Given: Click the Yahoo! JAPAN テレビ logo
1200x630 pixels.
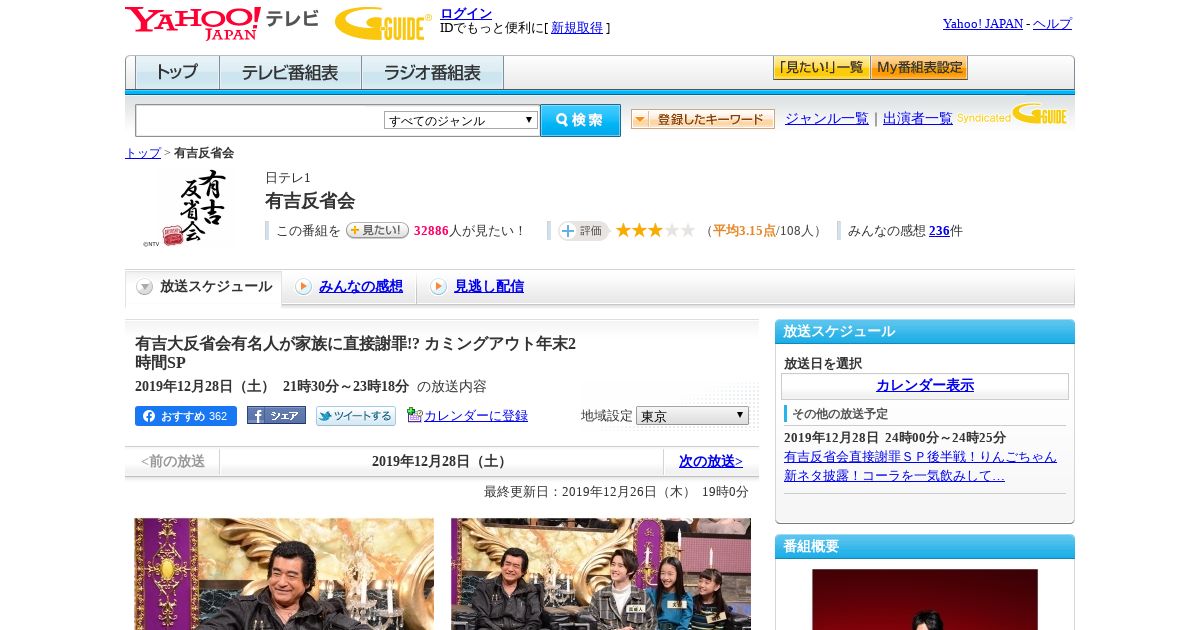Looking at the screenshot, I should (x=222, y=23).
